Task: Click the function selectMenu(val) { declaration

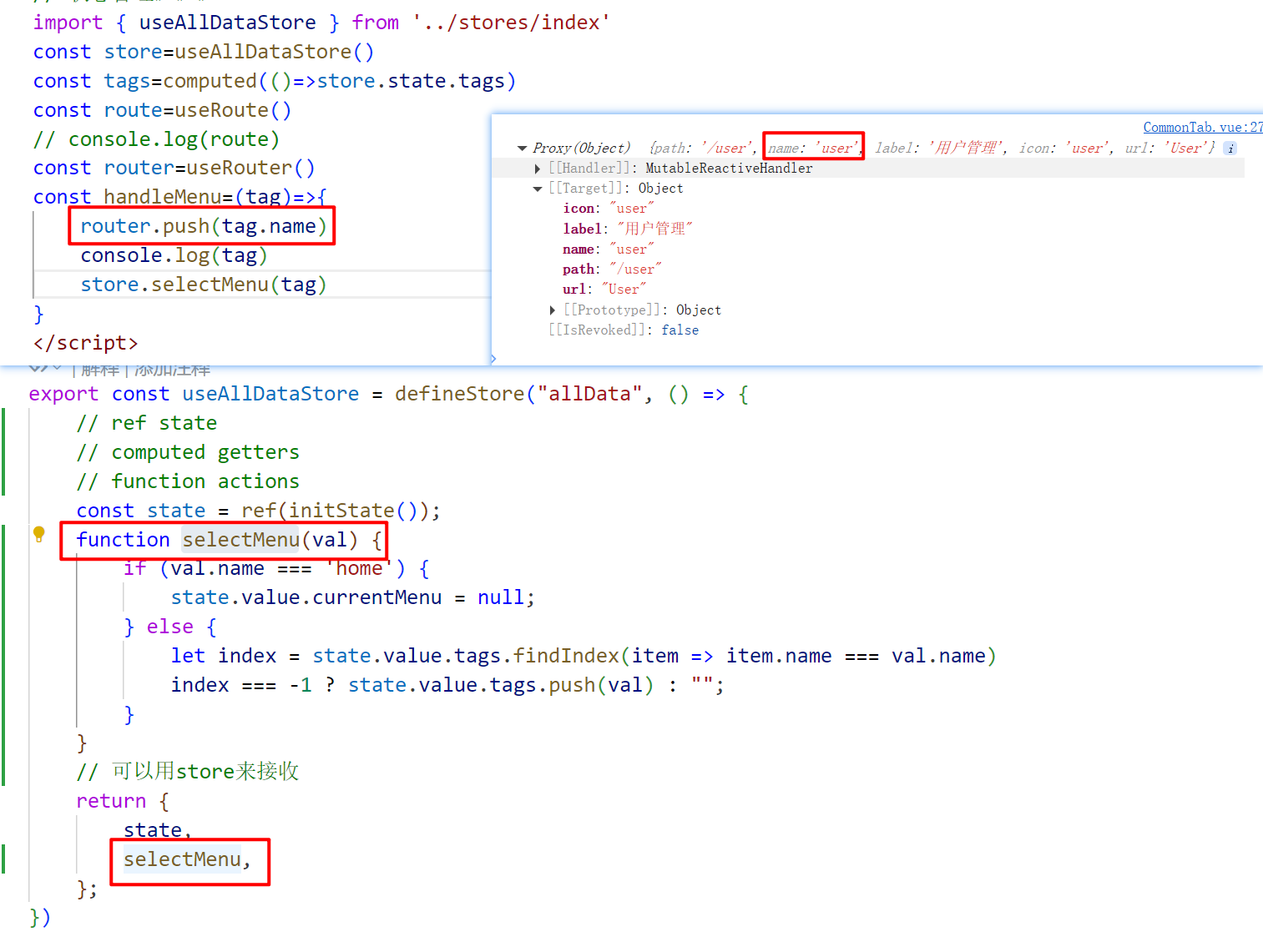Action: [x=229, y=540]
